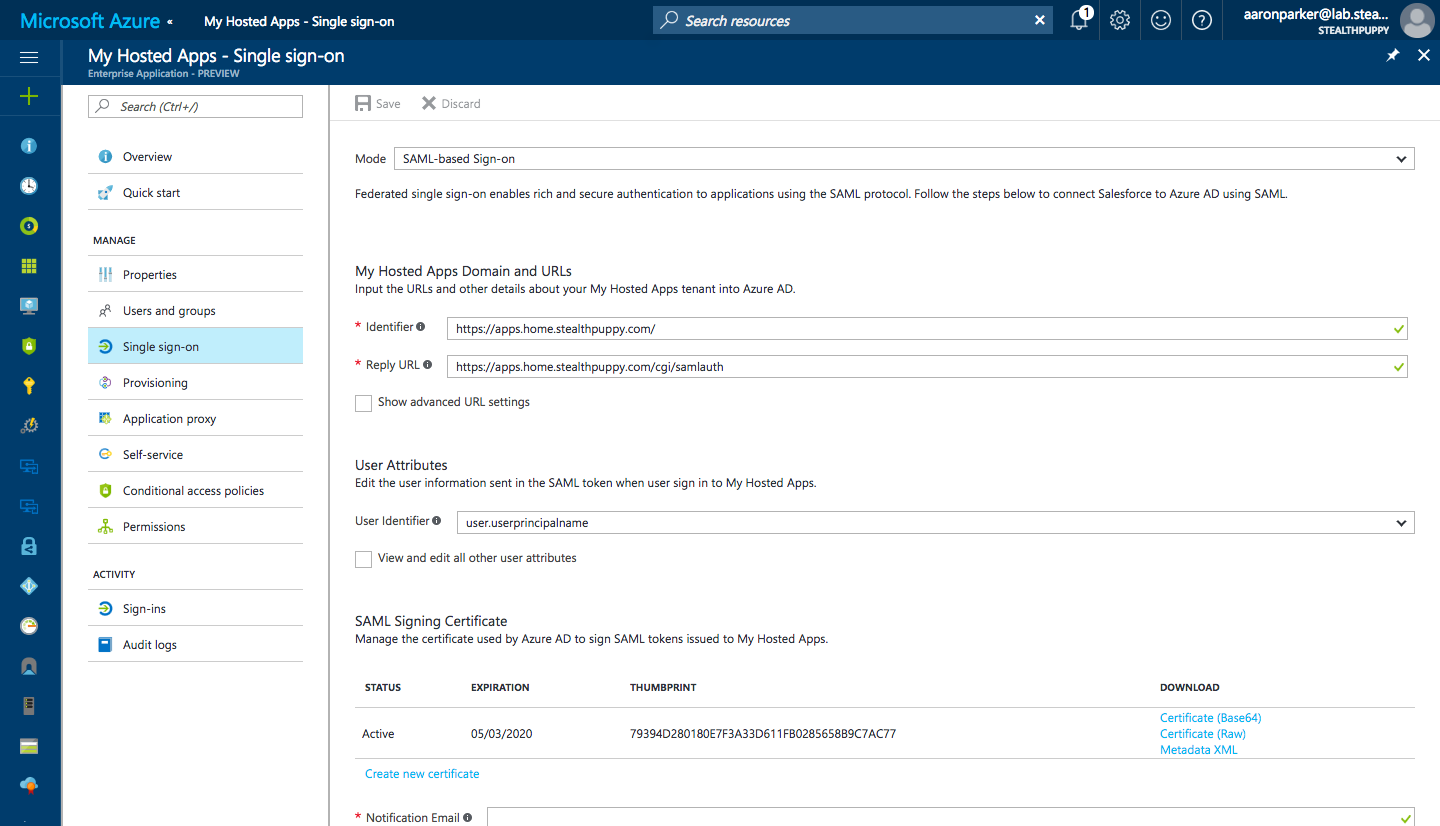Viewport: 1440px width, 826px height.
Task: Open Quick start menu item
Action: (x=195, y=193)
